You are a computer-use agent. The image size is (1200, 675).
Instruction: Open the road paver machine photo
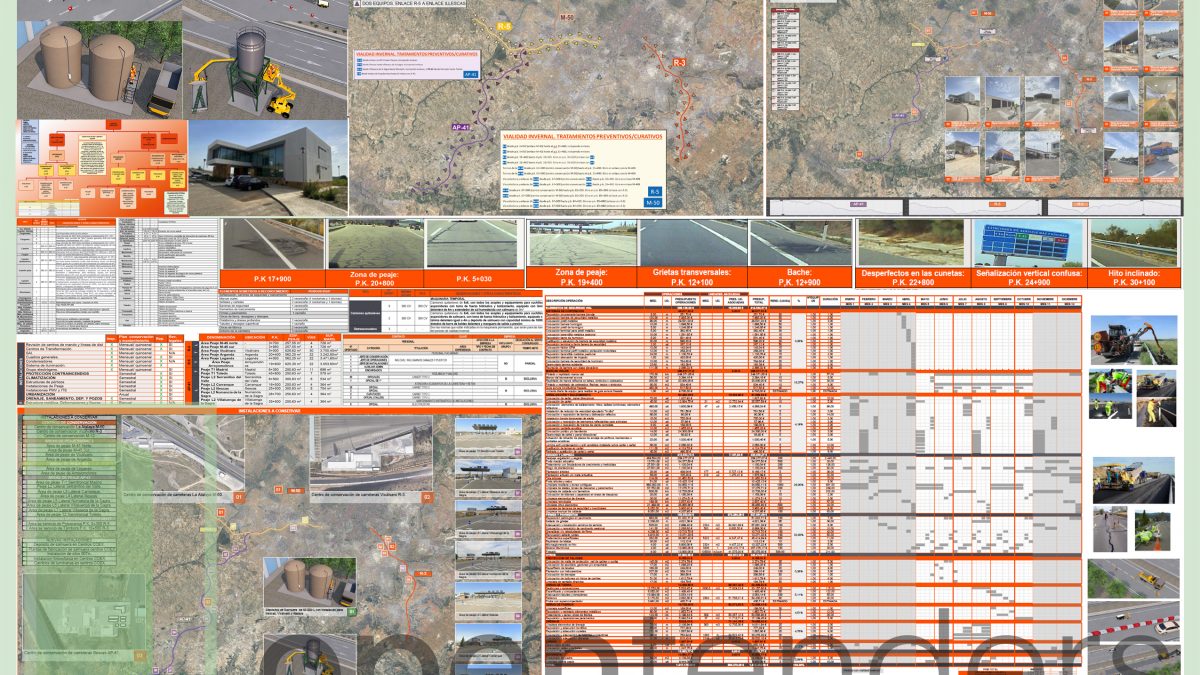pos(1134,480)
